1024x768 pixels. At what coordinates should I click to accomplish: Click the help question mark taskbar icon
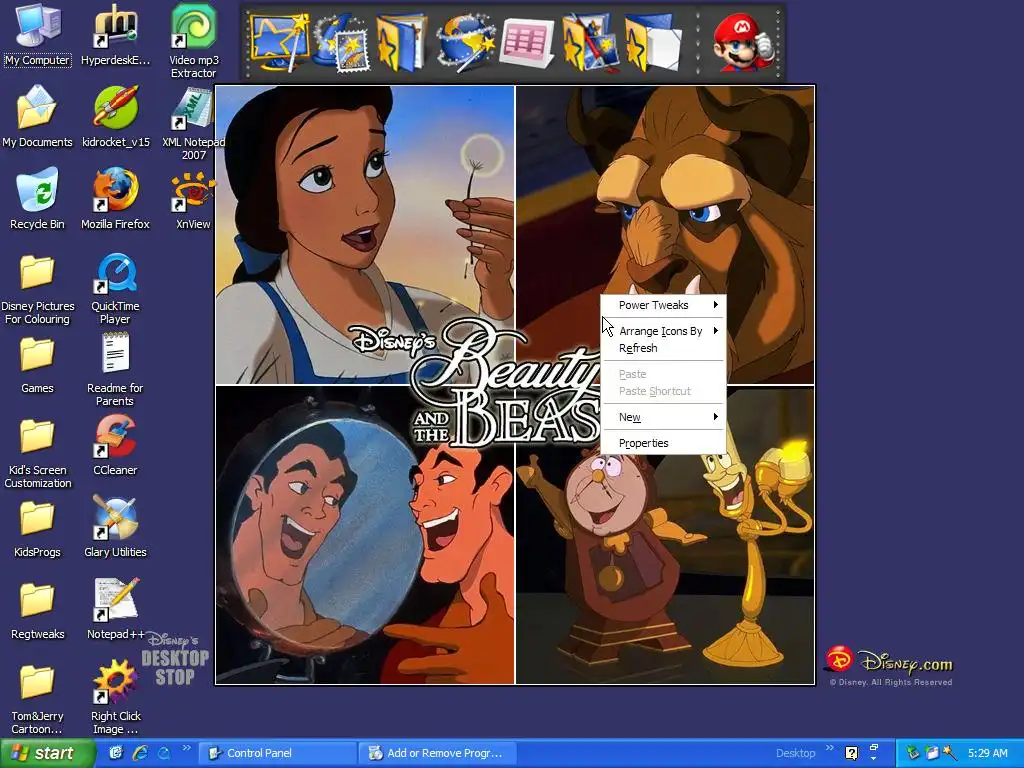[852, 753]
